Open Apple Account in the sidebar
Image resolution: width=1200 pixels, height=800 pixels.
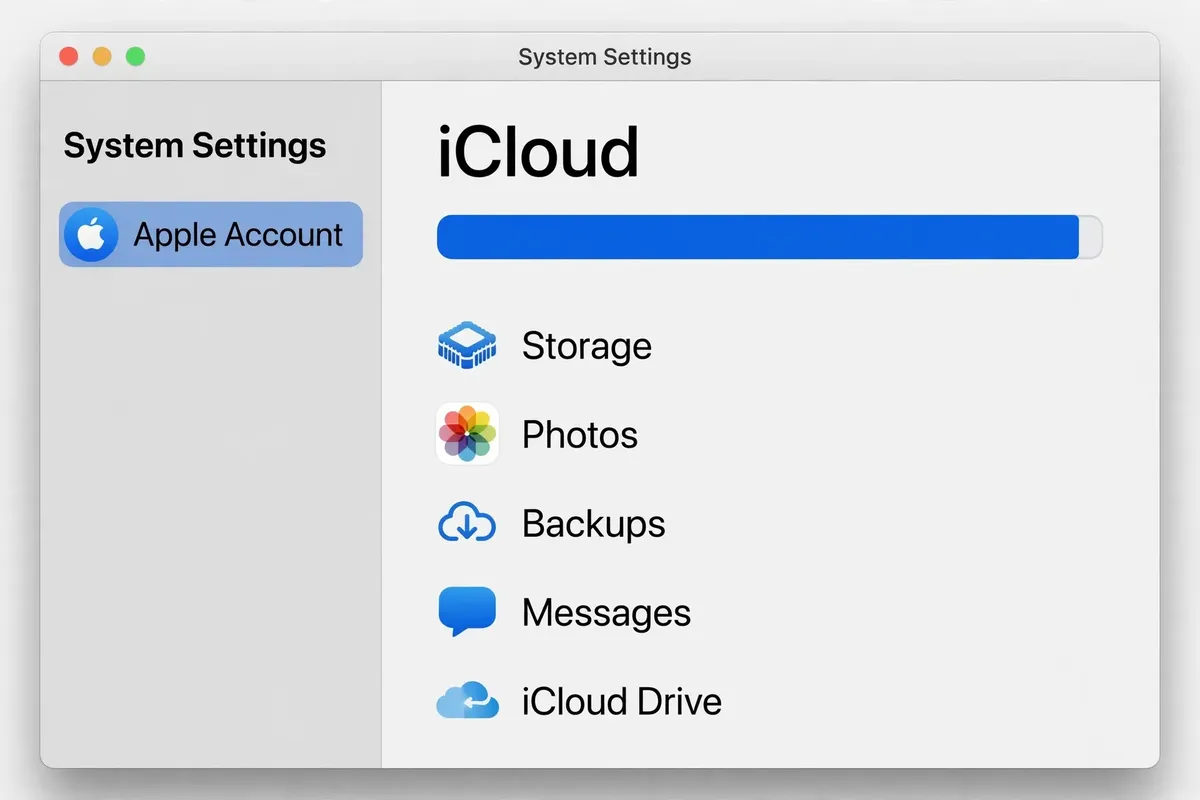(211, 235)
